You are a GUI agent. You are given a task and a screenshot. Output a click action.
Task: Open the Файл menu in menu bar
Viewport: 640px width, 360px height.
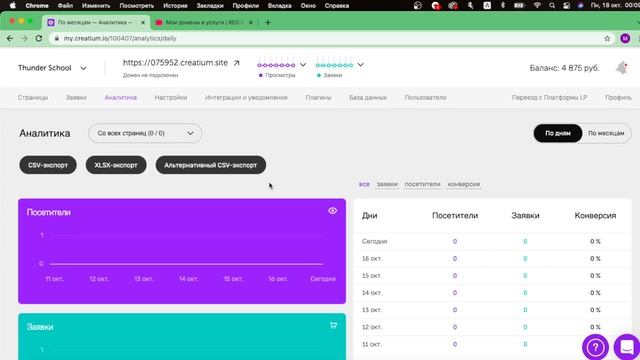click(x=65, y=6)
